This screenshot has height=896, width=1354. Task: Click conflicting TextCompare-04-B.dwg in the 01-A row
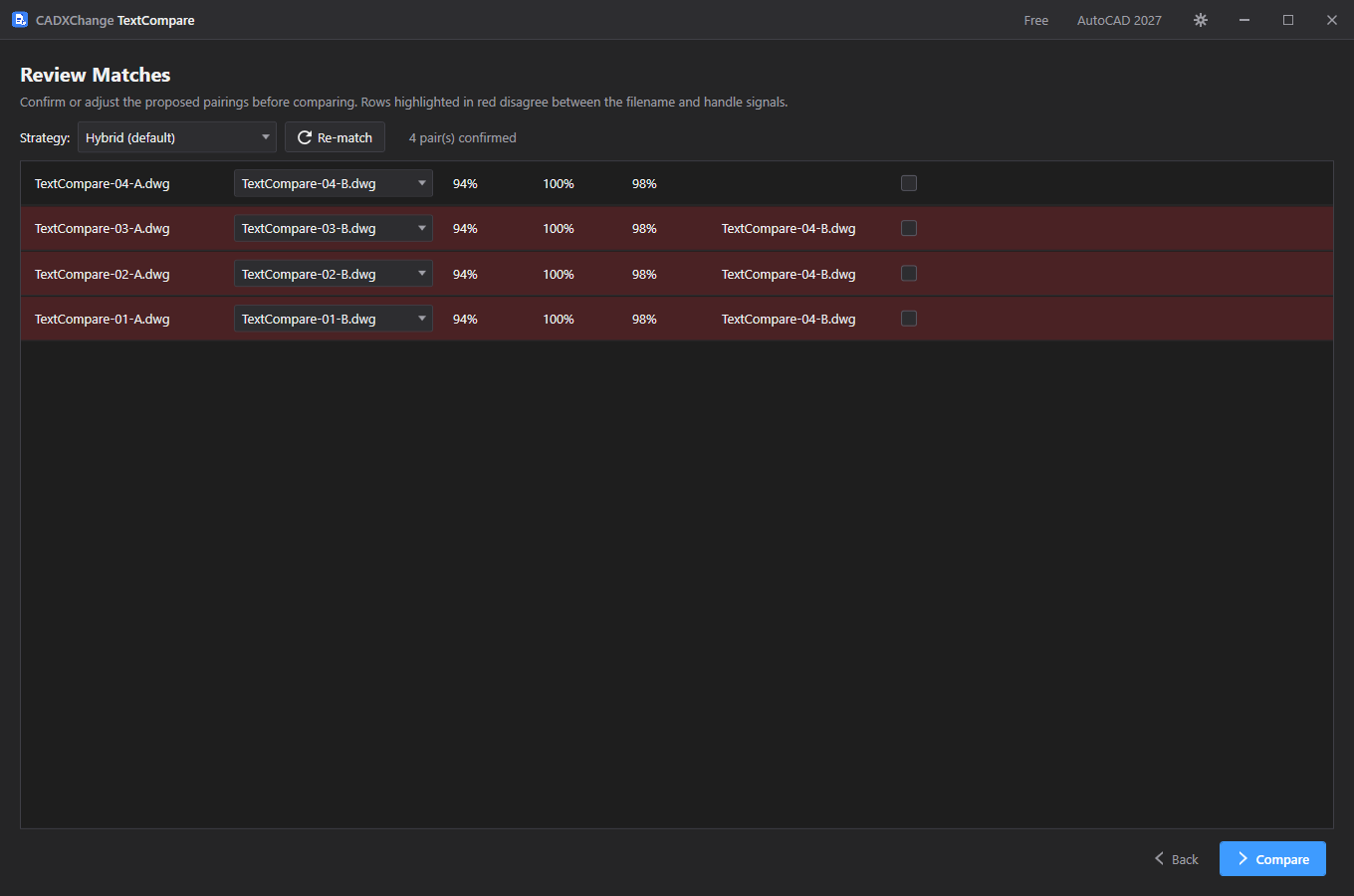click(x=789, y=320)
